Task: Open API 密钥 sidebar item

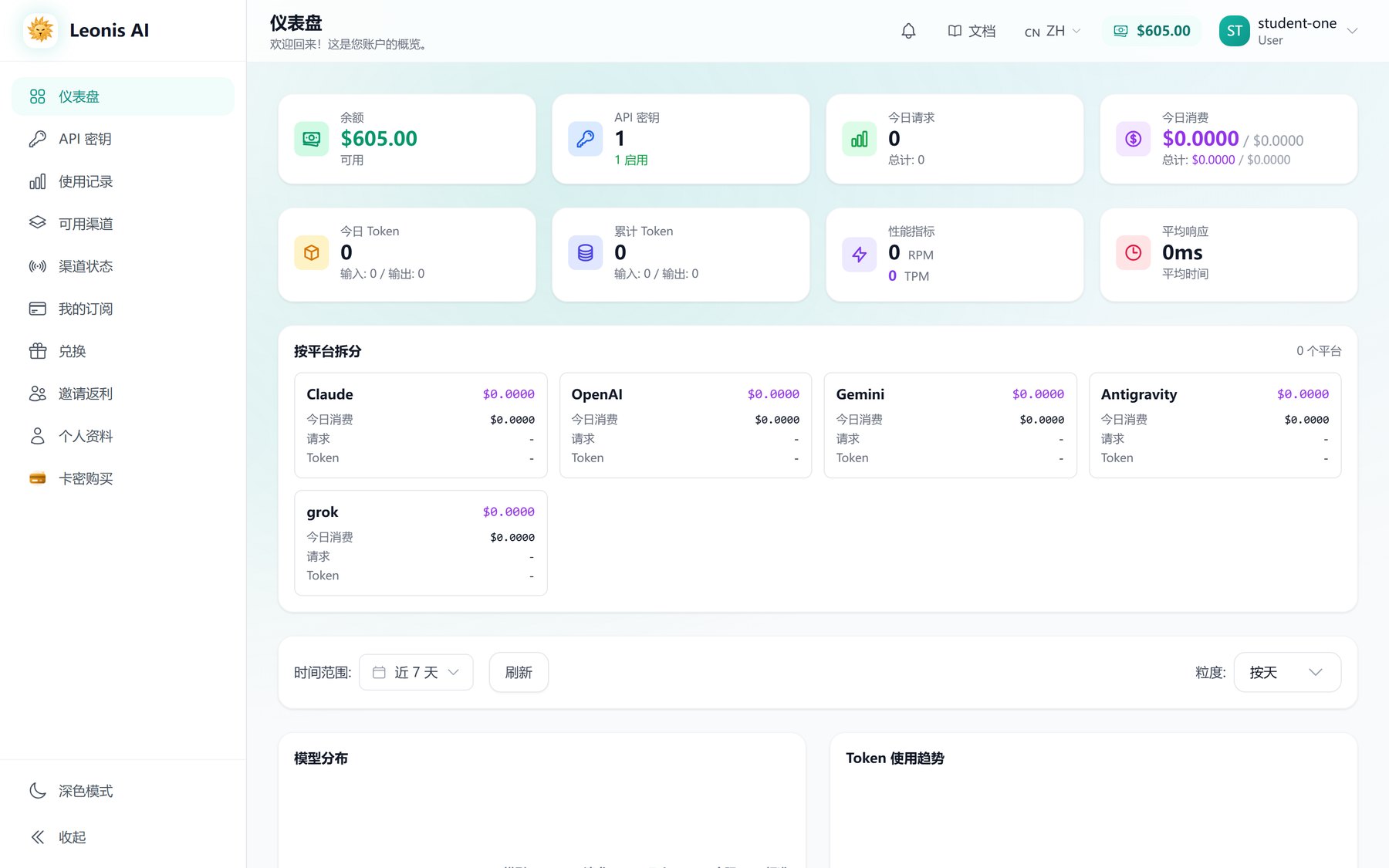Action: 123,139
